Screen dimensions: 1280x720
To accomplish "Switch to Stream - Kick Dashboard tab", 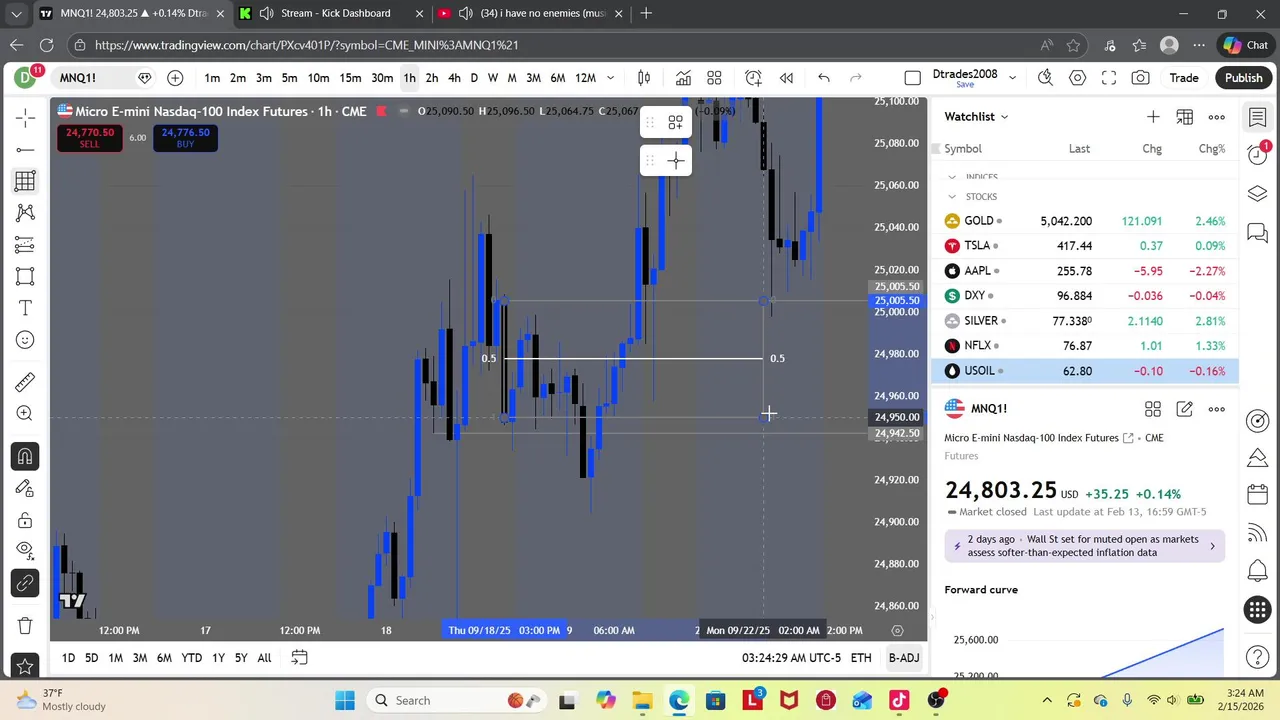I will click(x=336, y=13).
